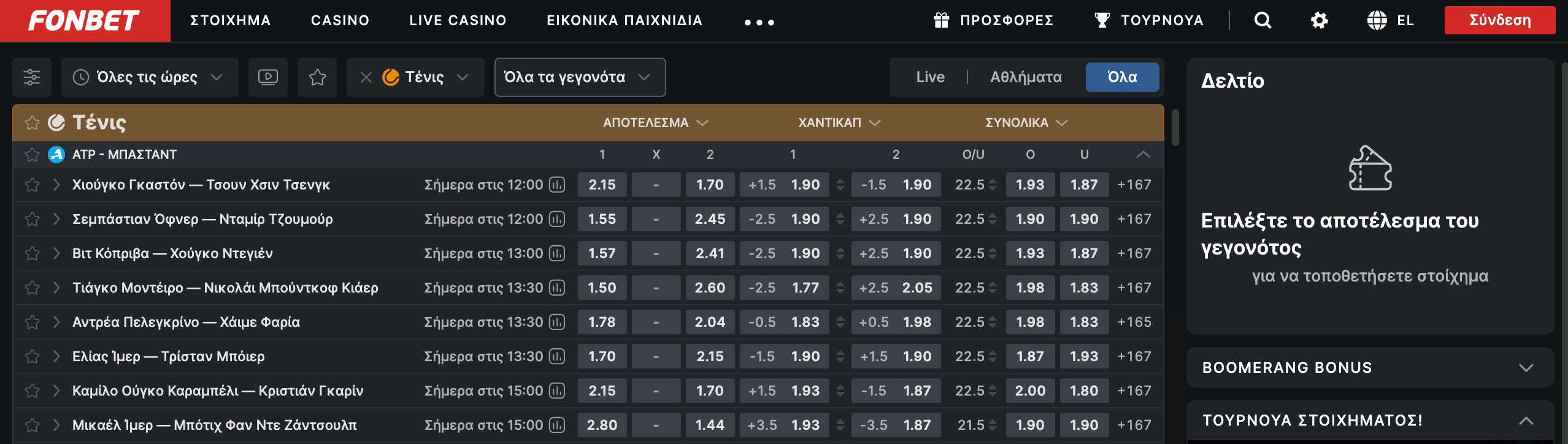Favorite the Βιτ Κόπριβα match star

click(x=32, y=253)
